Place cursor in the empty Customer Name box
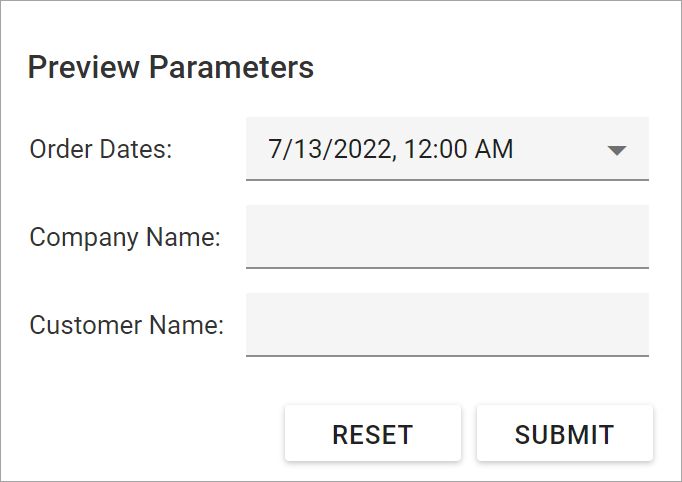This screenshot has height=482, width=682. 447,325
